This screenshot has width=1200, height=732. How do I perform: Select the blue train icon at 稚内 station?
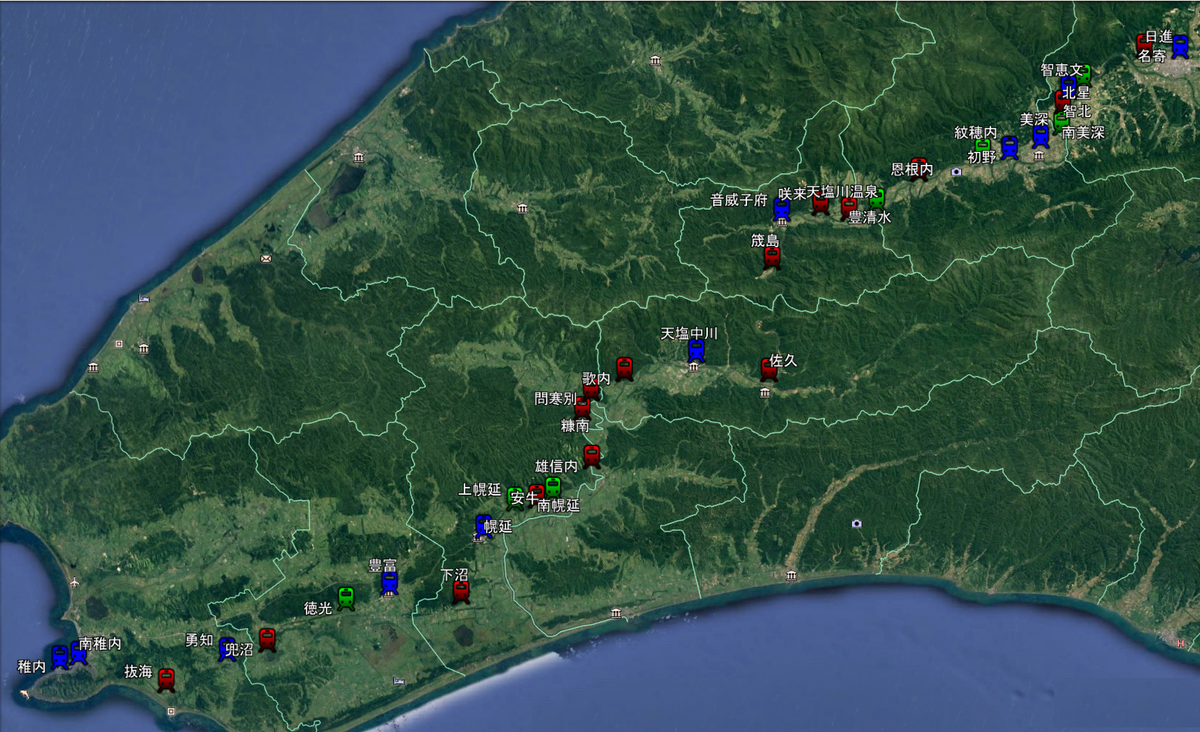click(x=60, y=657)
